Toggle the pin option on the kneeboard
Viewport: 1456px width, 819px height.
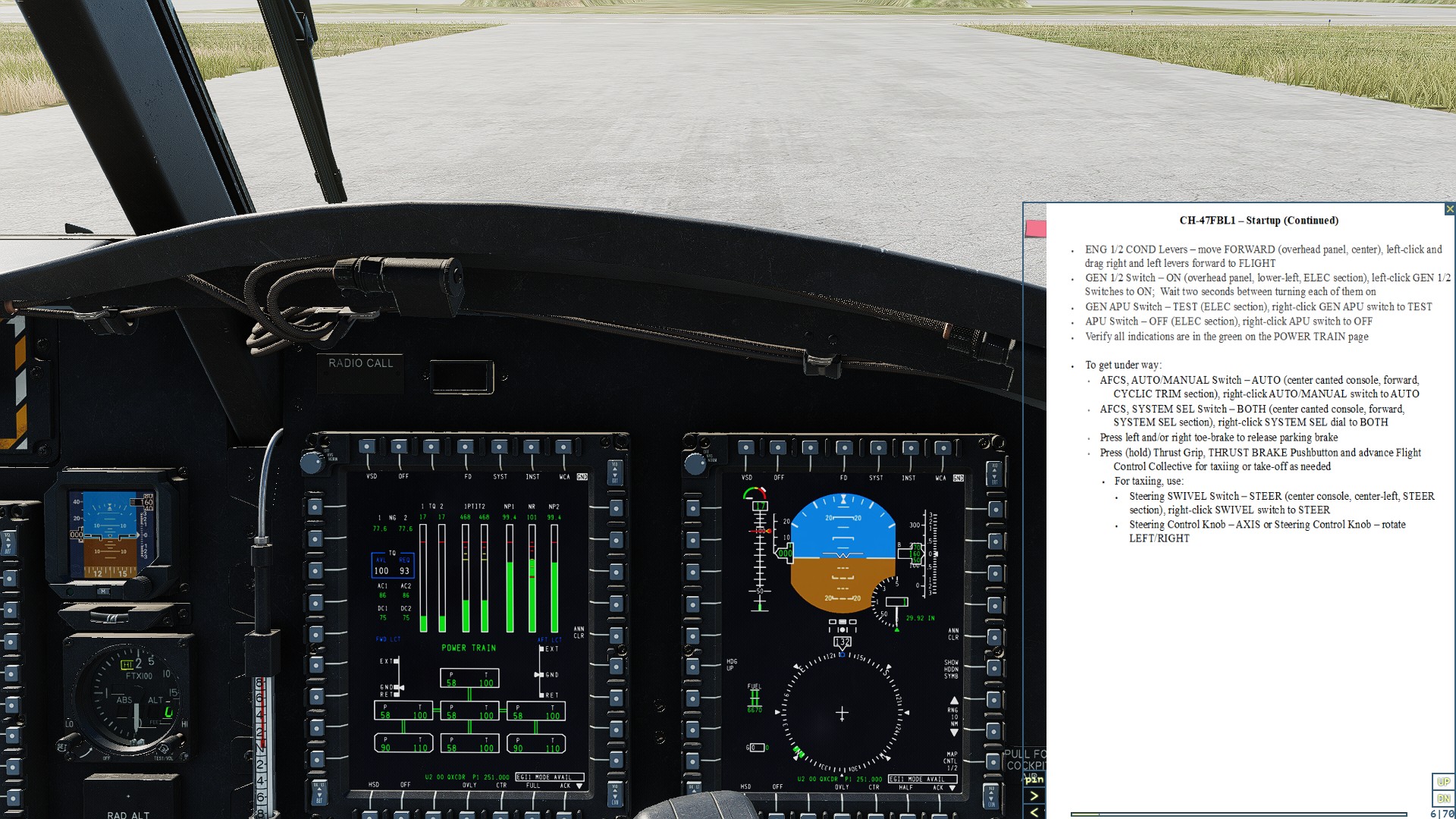(x=1034, y=779)
